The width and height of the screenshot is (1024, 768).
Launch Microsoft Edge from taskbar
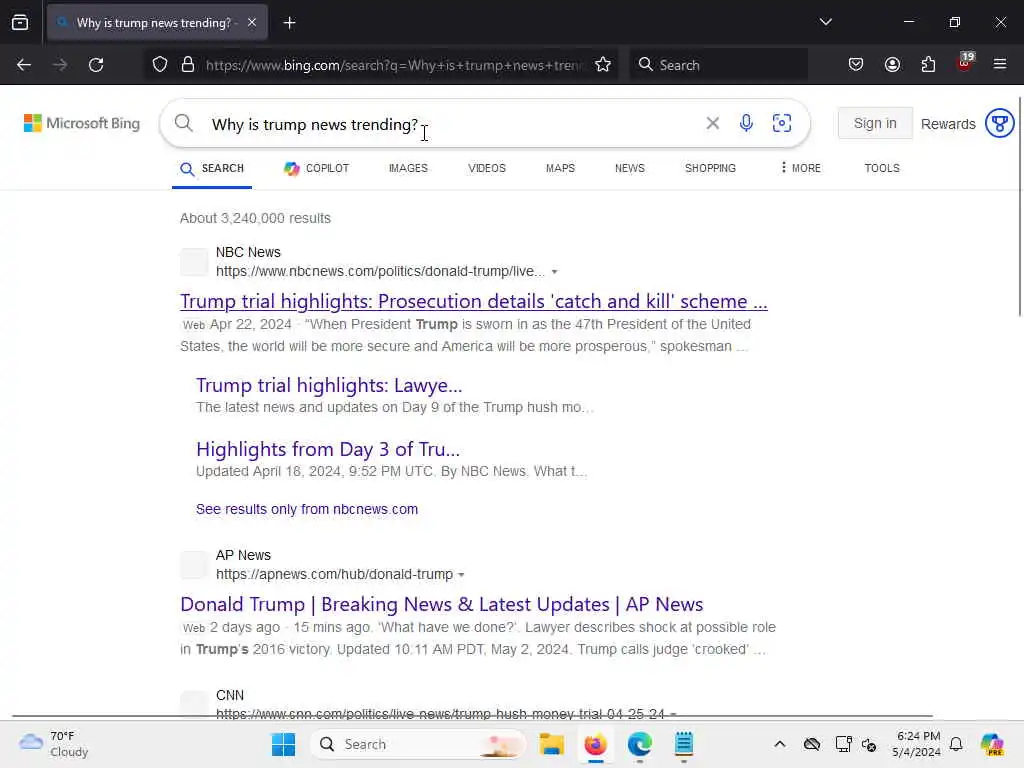click(x=640, y=744)
